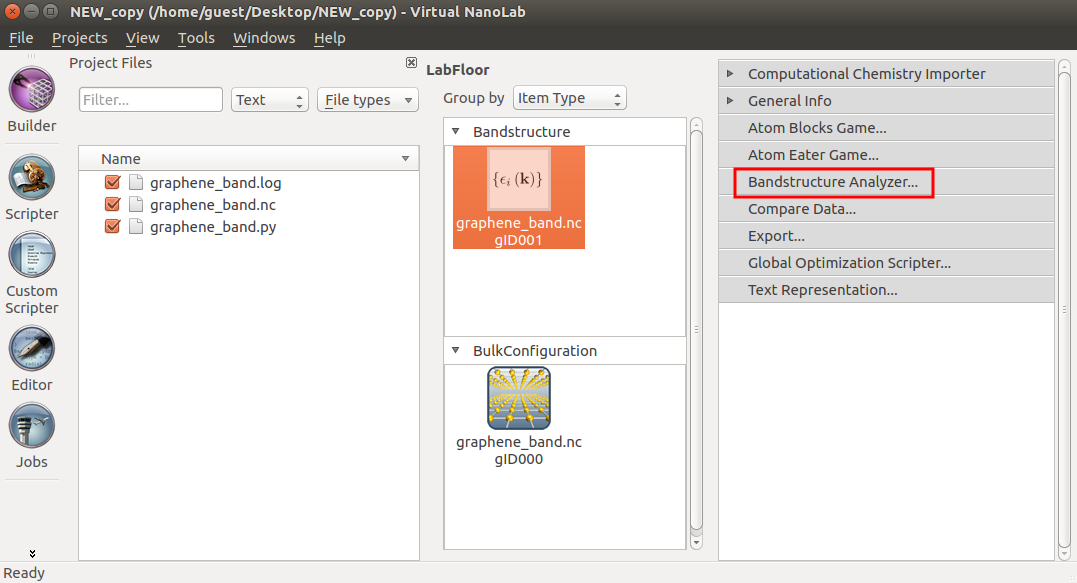Open the Builder tool

click(x=32, y=100)
